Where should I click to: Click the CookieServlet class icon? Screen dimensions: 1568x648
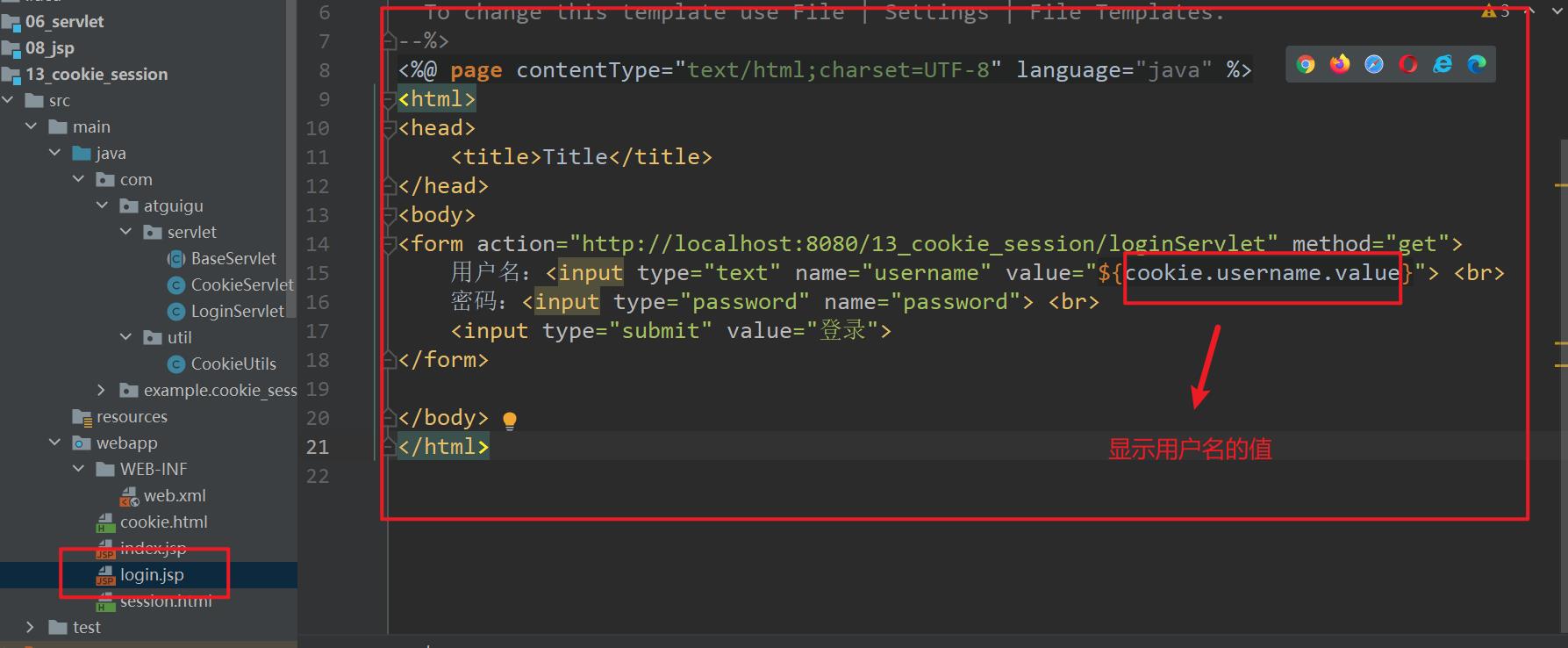[x=176, y=285]
